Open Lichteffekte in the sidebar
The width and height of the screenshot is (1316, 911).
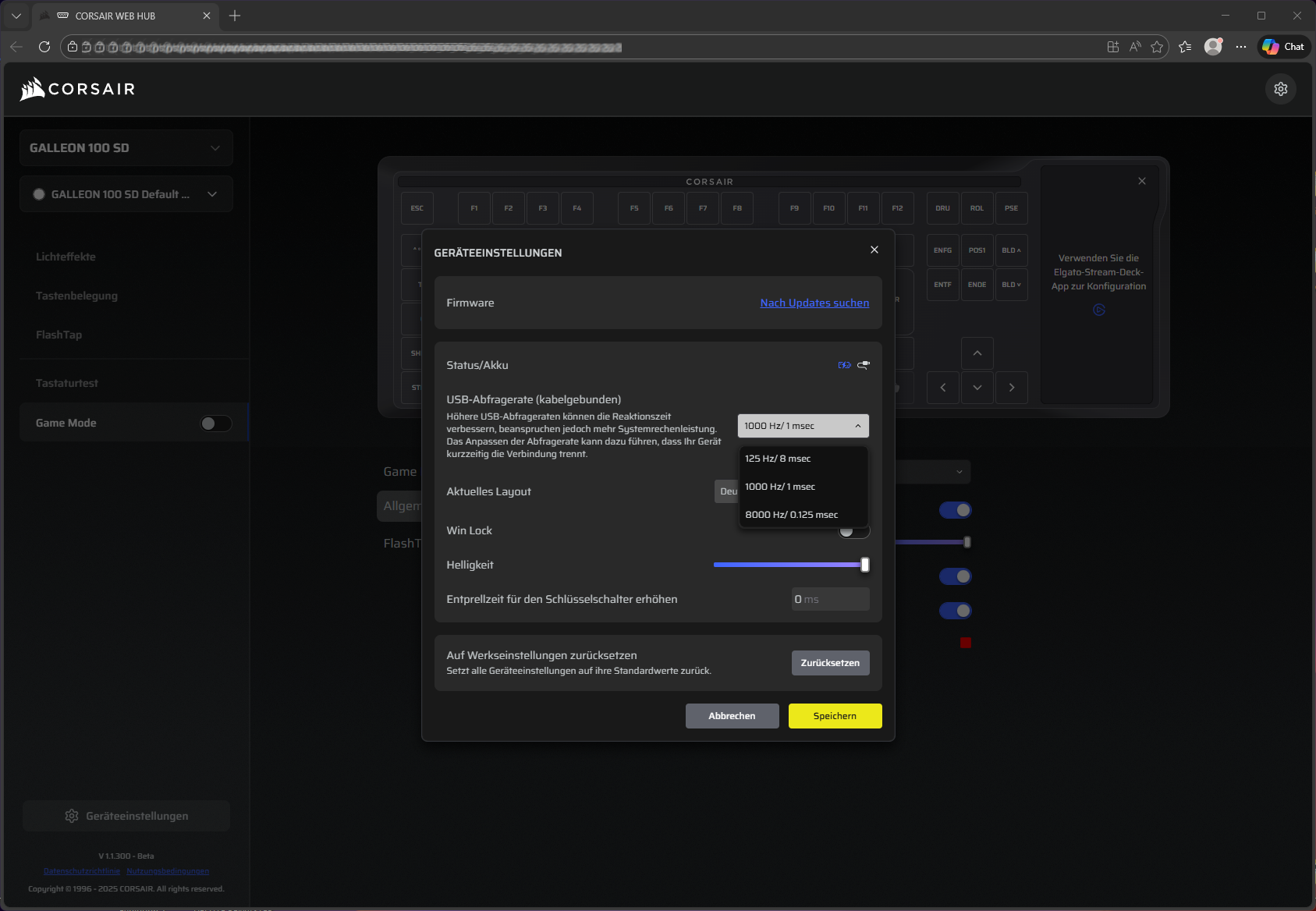click(x=66, y=257)
